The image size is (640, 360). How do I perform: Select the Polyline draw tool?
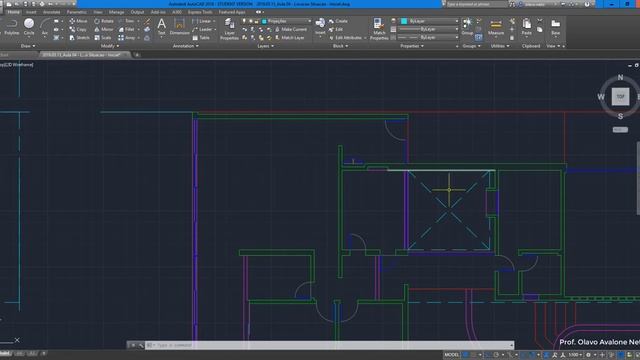point(11,27)
